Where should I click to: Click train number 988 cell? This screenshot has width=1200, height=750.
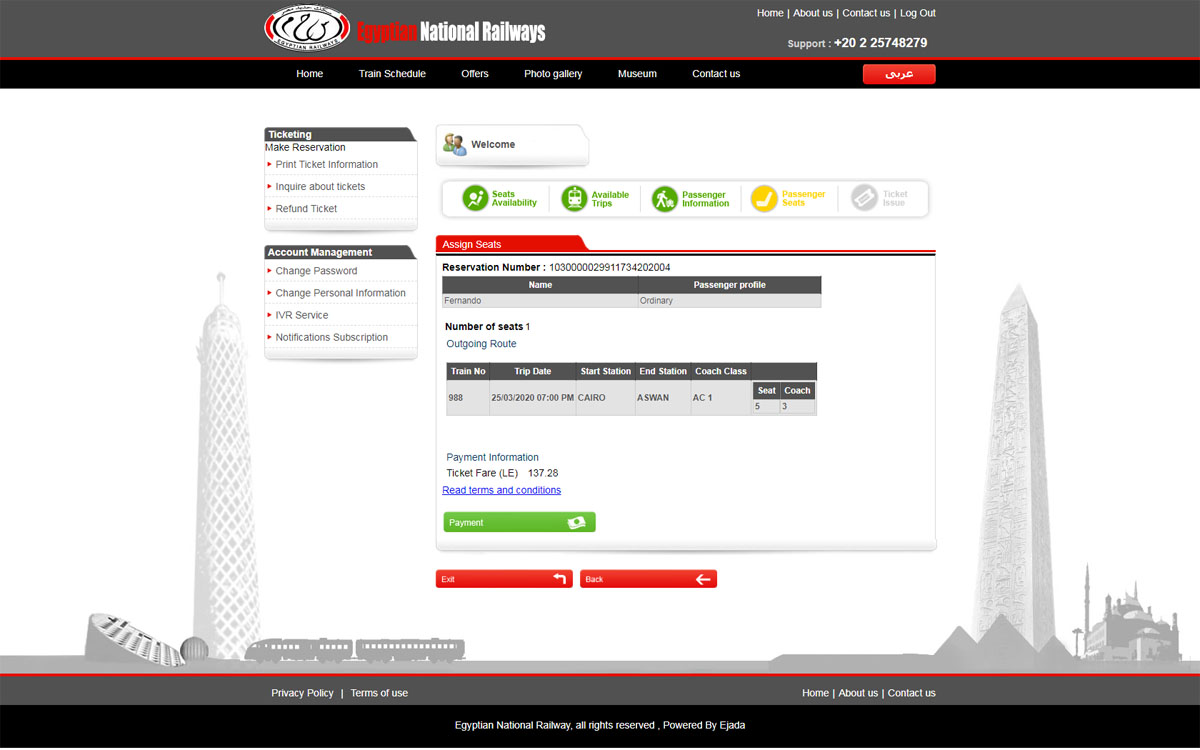pos(468,397)
